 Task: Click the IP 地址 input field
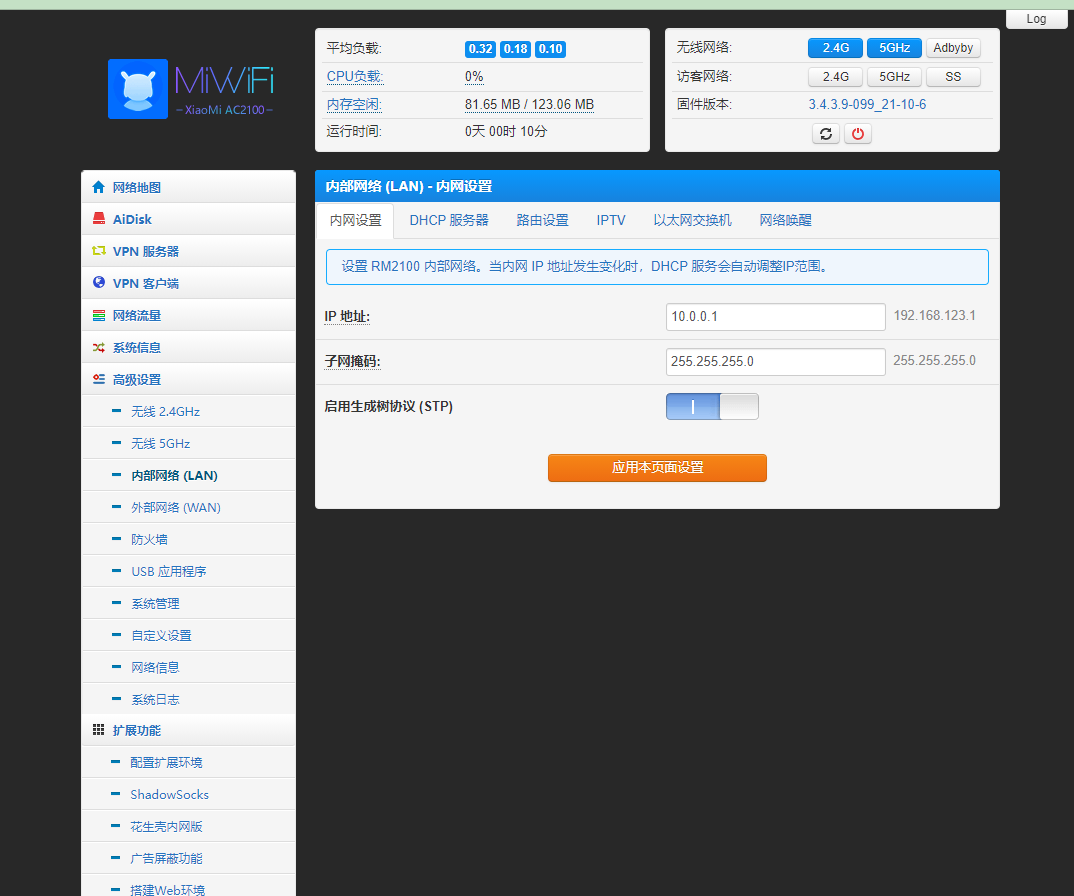(x=775, y=317)
